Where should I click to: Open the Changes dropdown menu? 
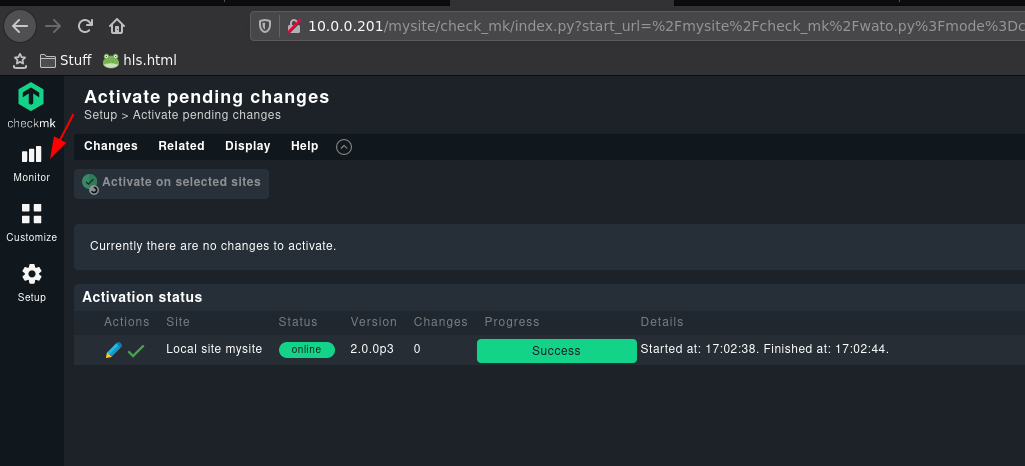[110, 146]
